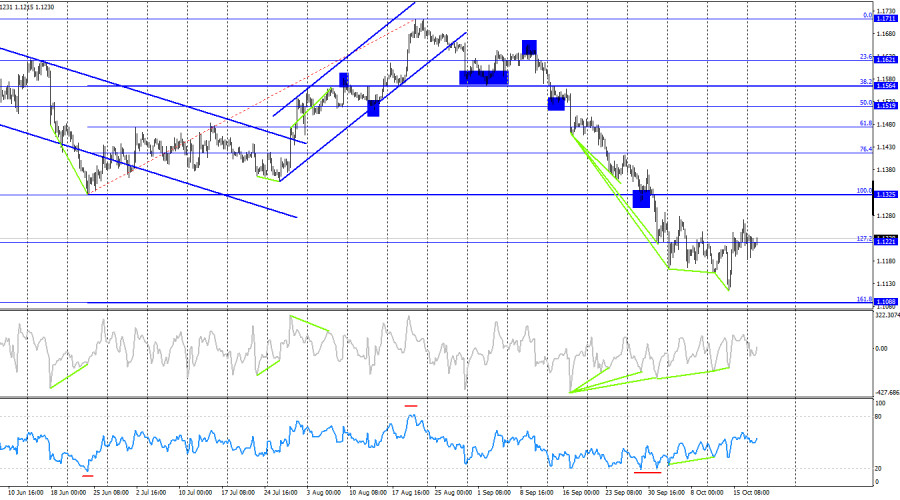The image size is (900, 500).
Task: Click the 8 Sep 16:00 date label
Action: 537,493
